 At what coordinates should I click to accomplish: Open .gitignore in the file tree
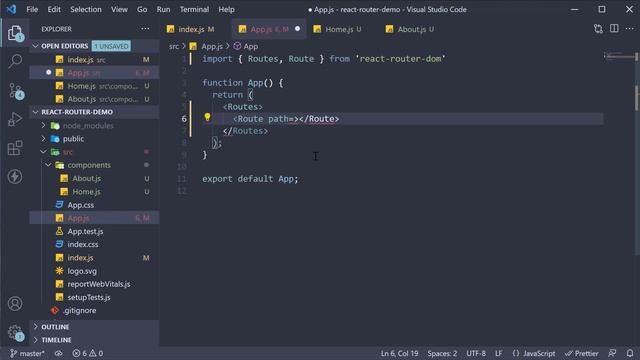point(94,311)
